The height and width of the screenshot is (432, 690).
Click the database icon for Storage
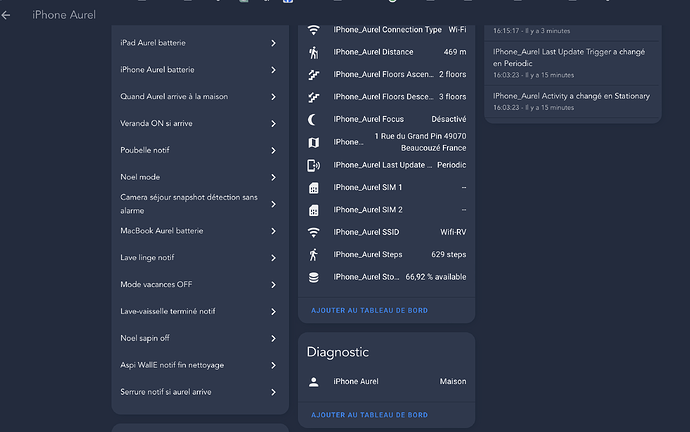(x=313, y=277)
